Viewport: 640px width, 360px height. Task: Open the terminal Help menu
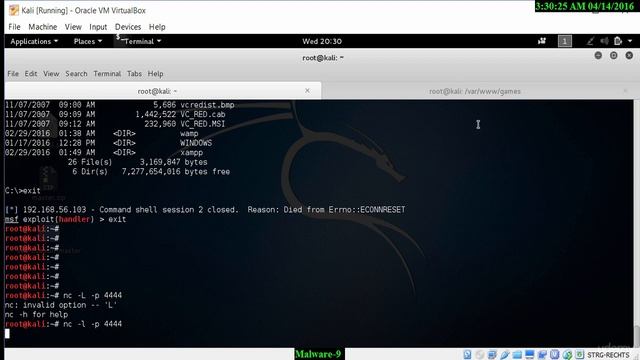[156, 74]
